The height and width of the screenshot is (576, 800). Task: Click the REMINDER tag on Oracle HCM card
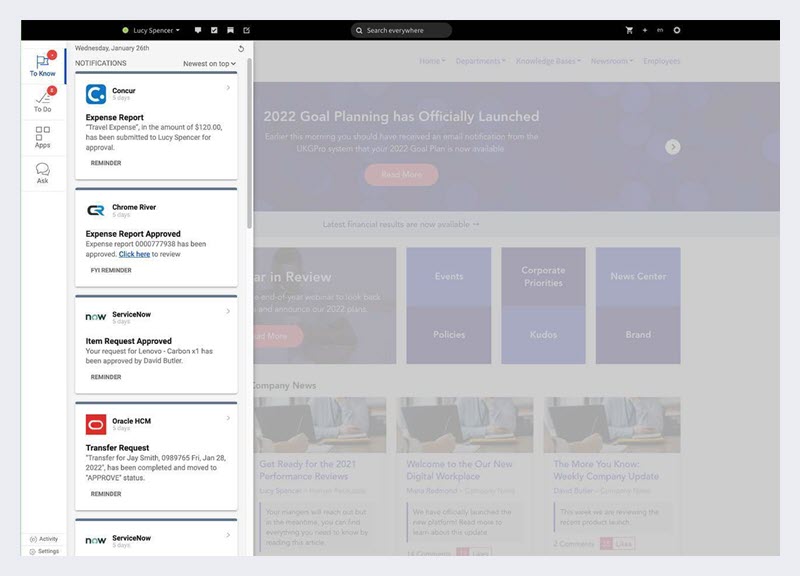click(x=106, y=494)
